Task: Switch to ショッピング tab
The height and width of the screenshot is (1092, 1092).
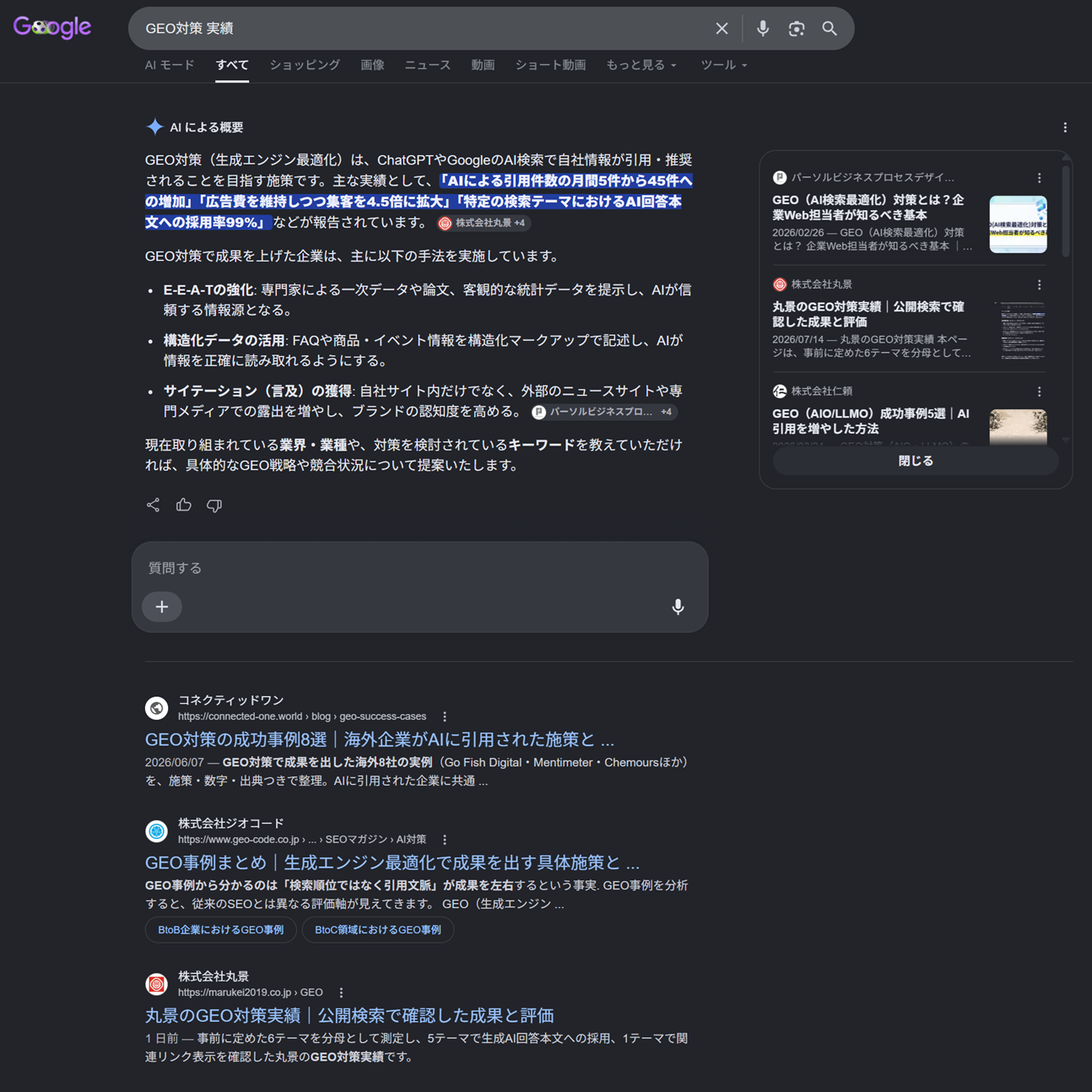Action: 305,65
